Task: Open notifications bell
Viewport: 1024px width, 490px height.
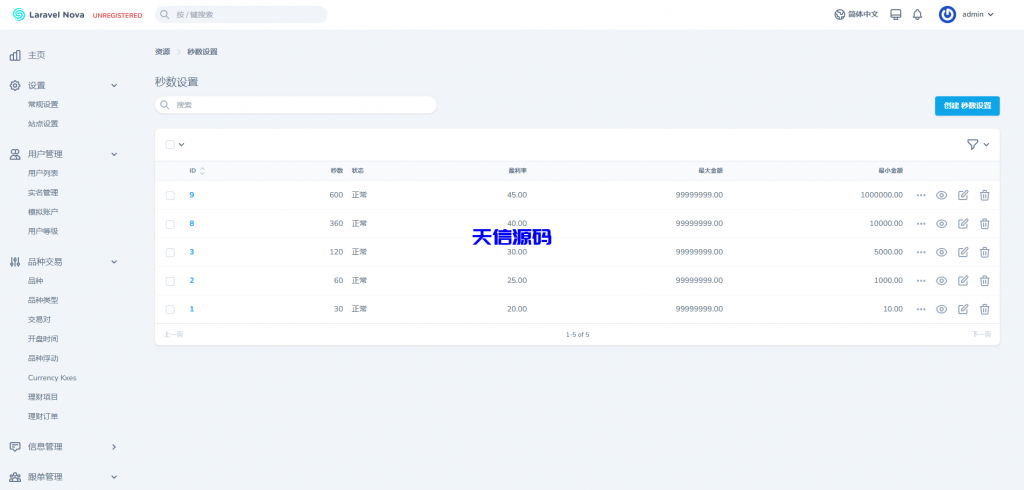Action: click(x=918, y=14)
